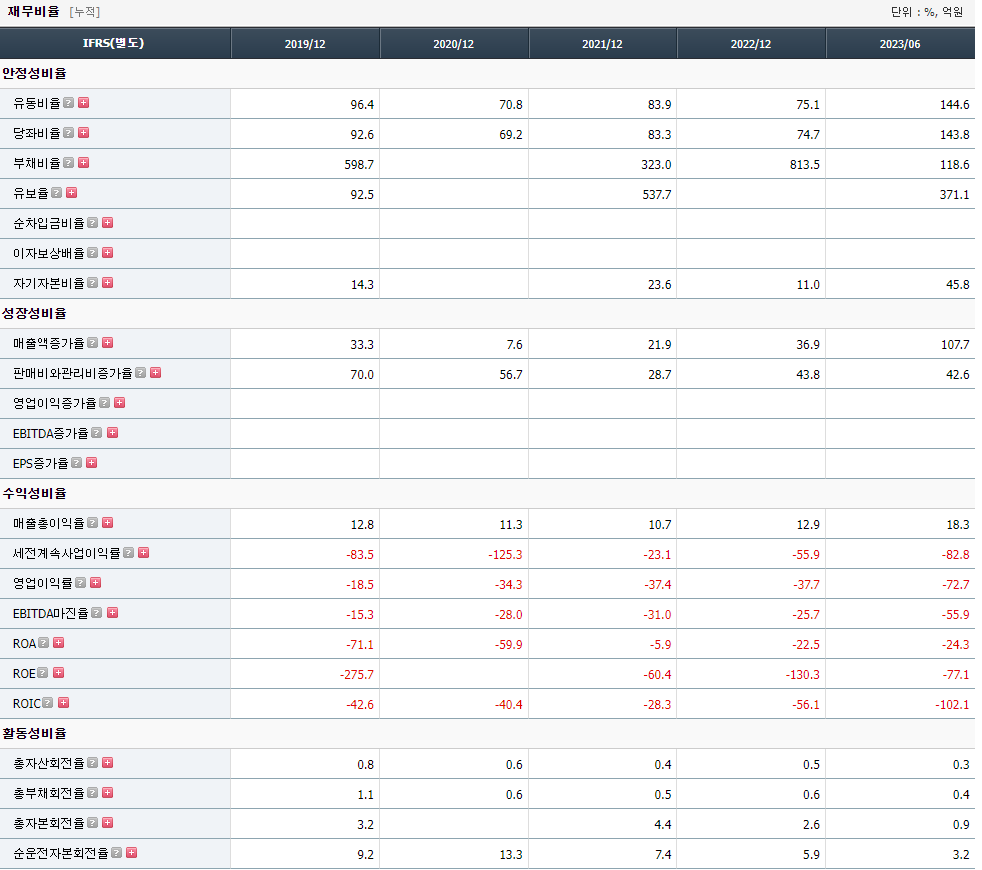
Task: Open help icon beside 영업이익증가율
Action: pos(105,403)
